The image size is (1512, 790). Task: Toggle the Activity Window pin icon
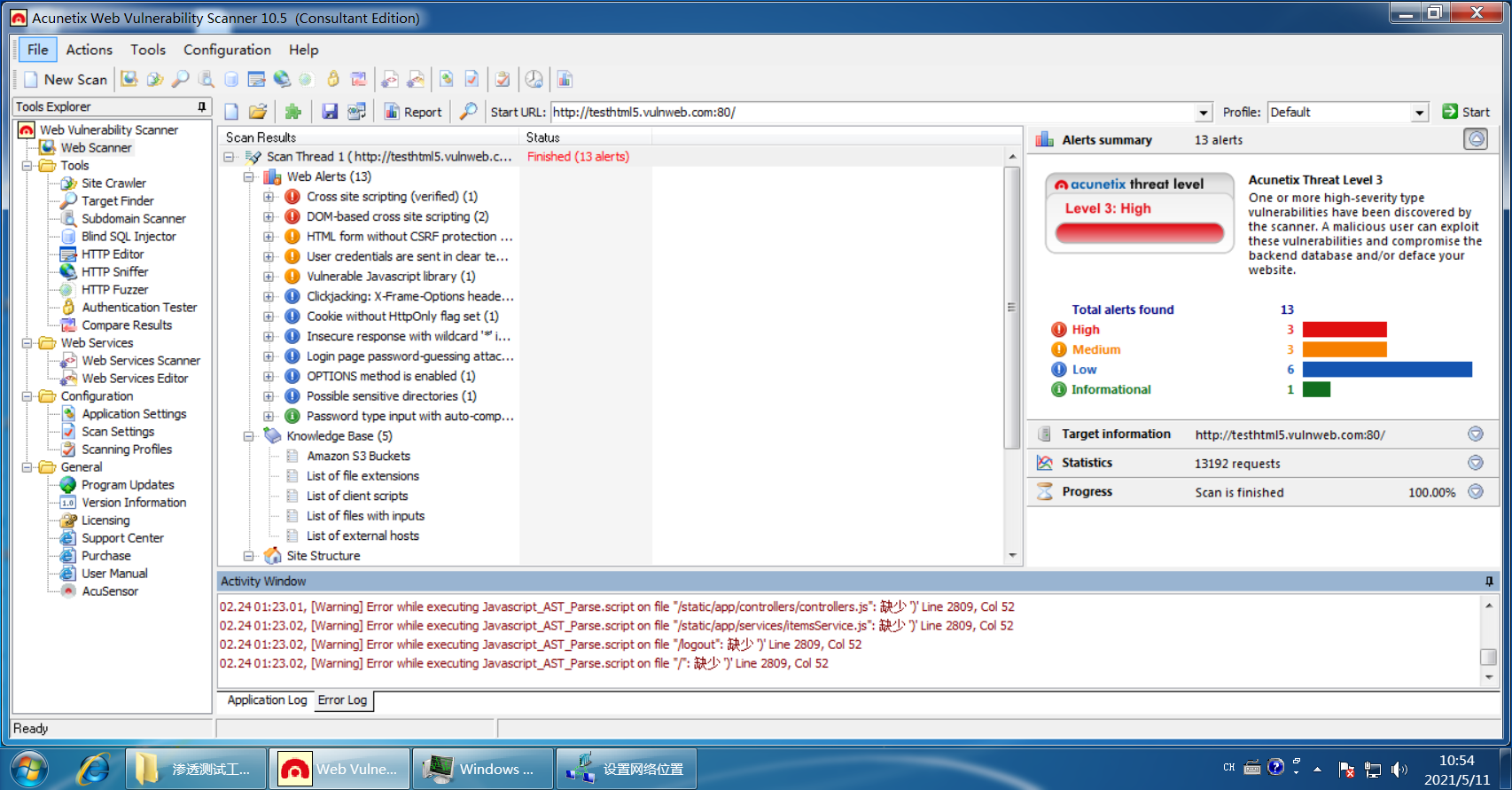1489,582
